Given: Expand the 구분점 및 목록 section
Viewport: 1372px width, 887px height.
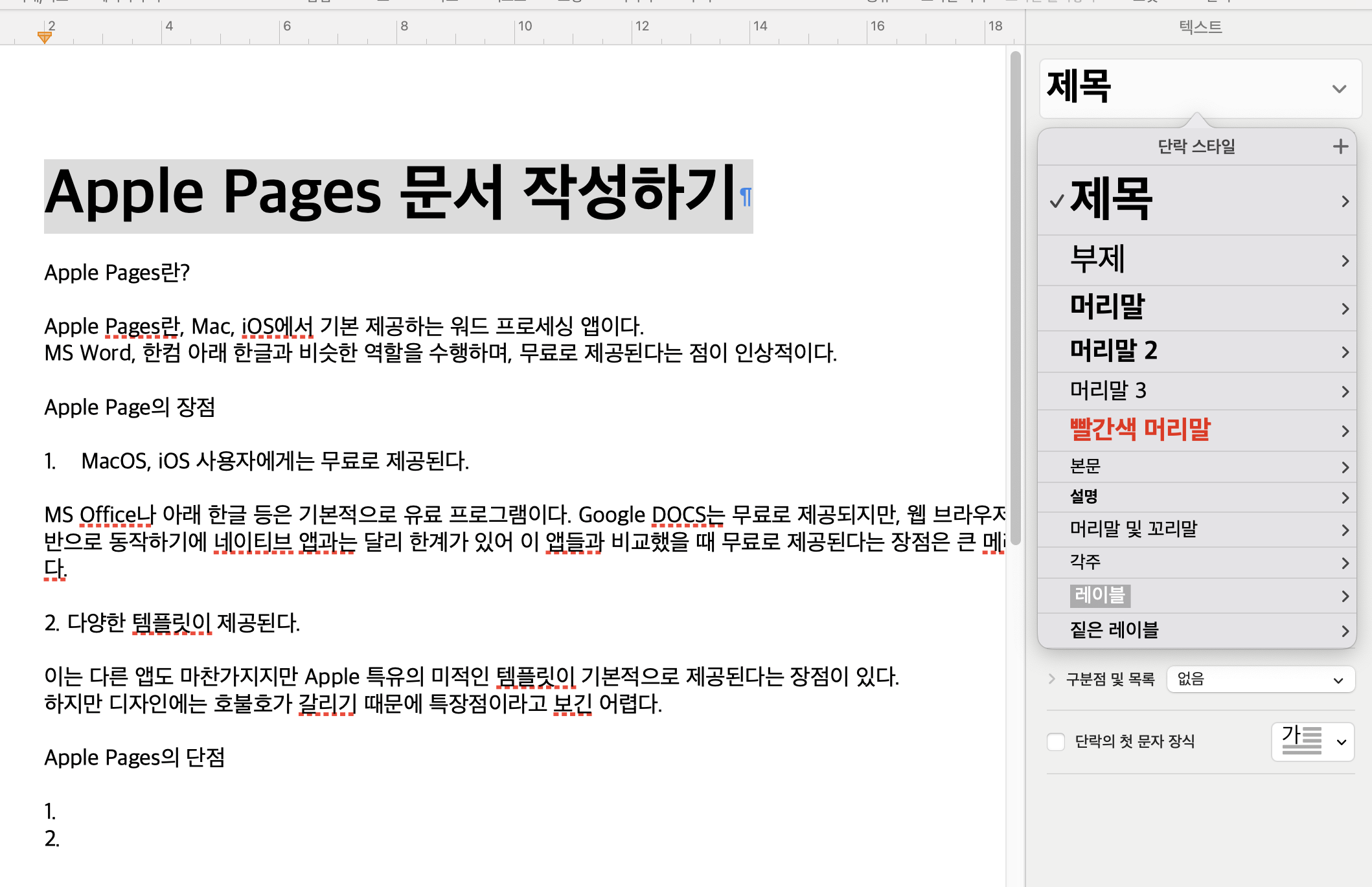Looking at the screenshot, I should [1051, 679].
